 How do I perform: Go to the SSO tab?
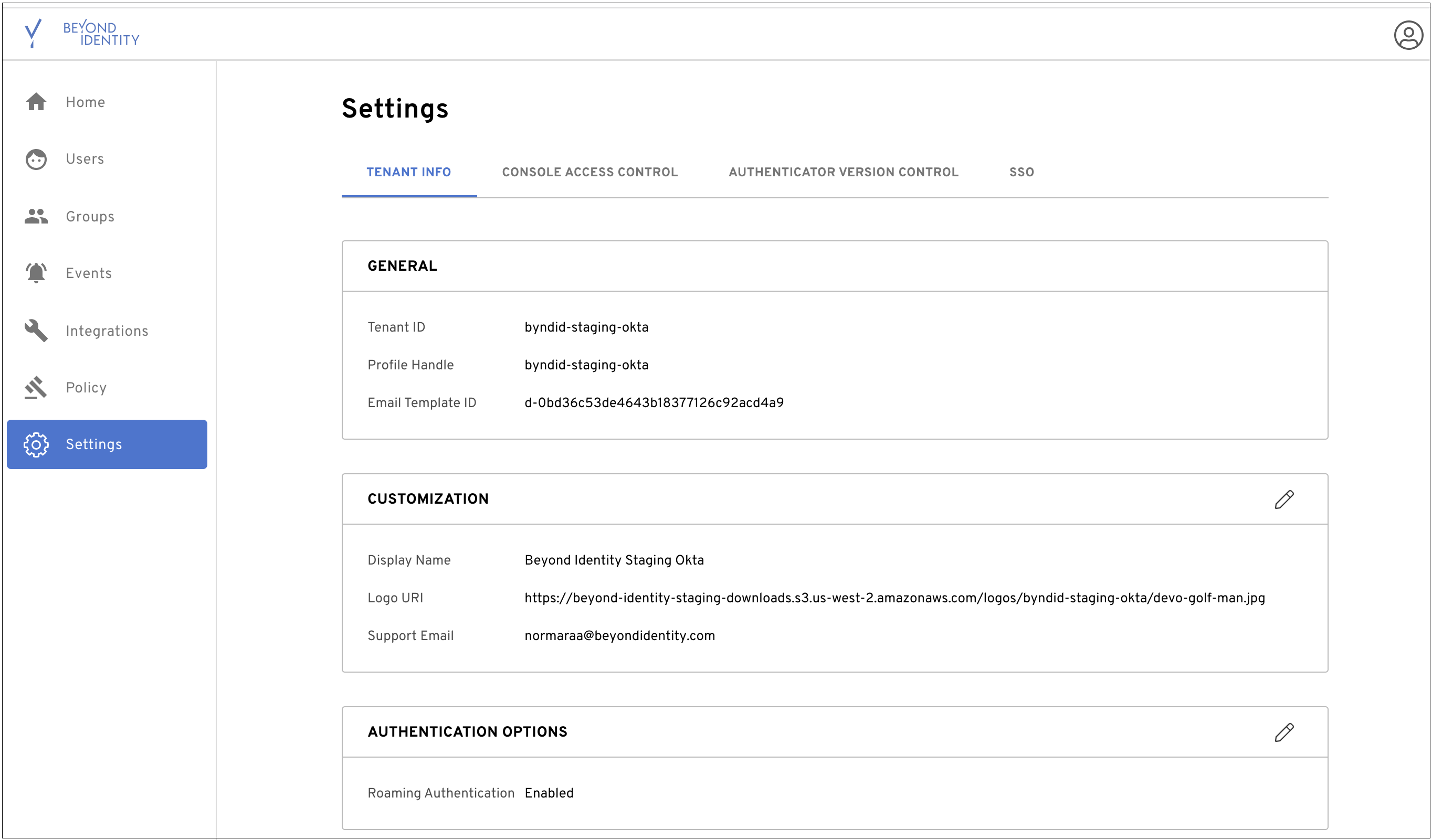(x=1021, y=172)
